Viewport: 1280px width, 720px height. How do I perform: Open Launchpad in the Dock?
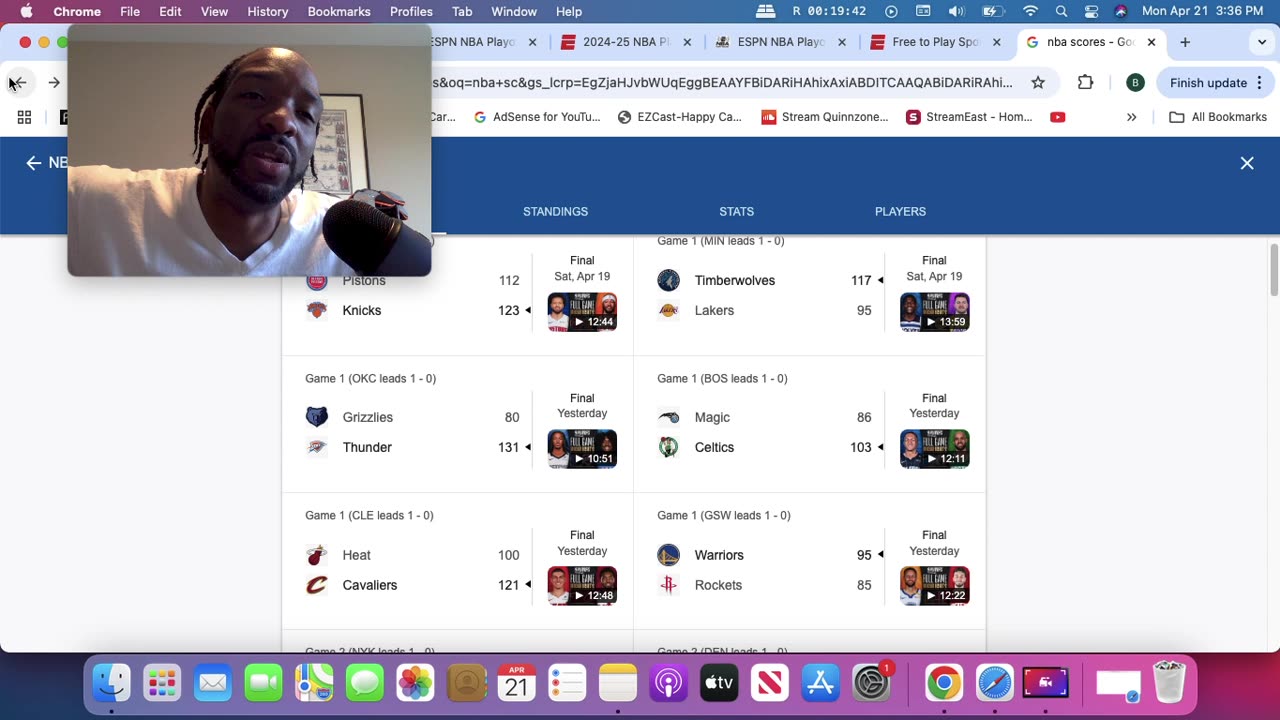click(162, 683)
